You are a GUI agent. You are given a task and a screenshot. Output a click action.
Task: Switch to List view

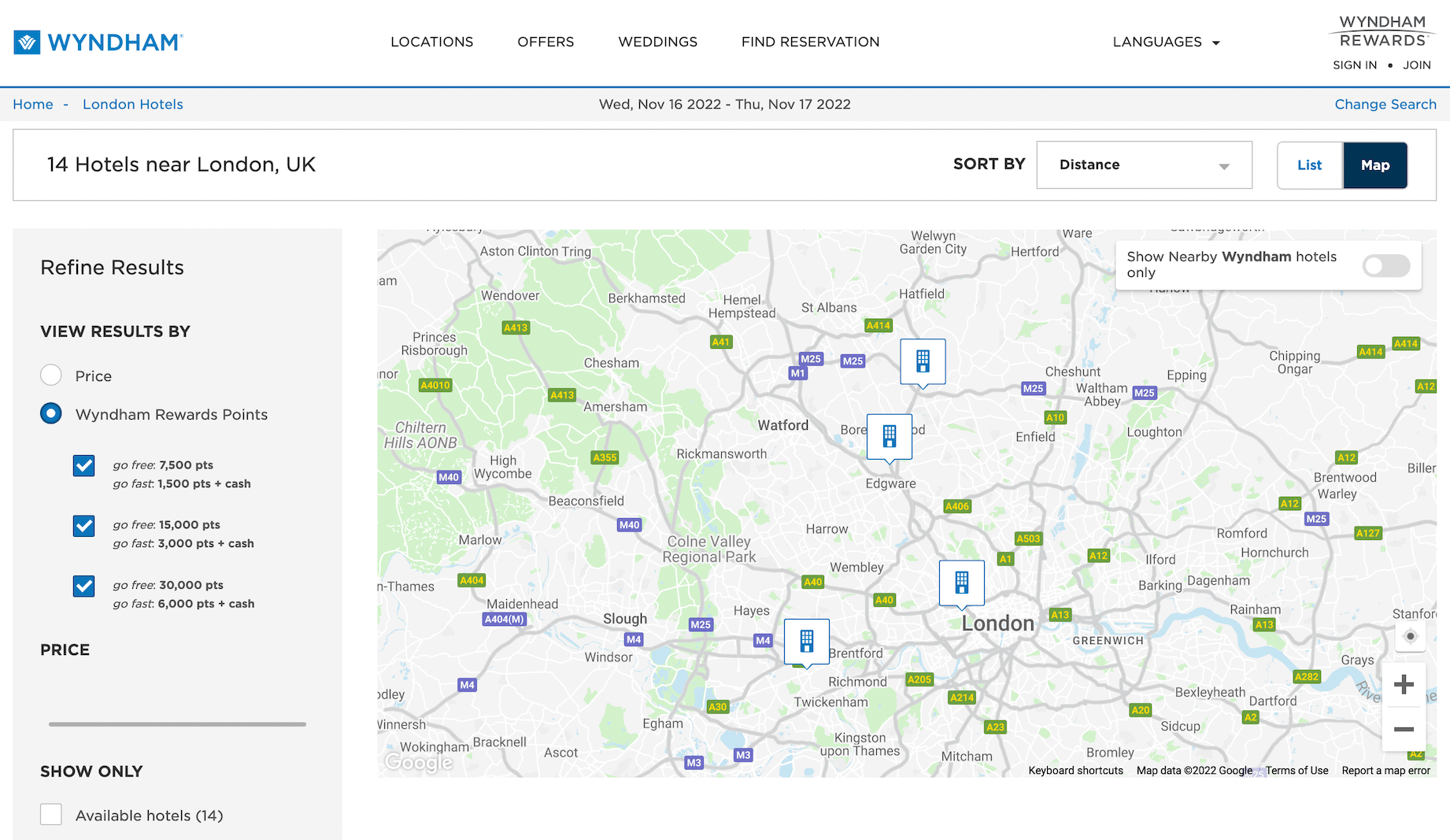[x=1310, y=165]
